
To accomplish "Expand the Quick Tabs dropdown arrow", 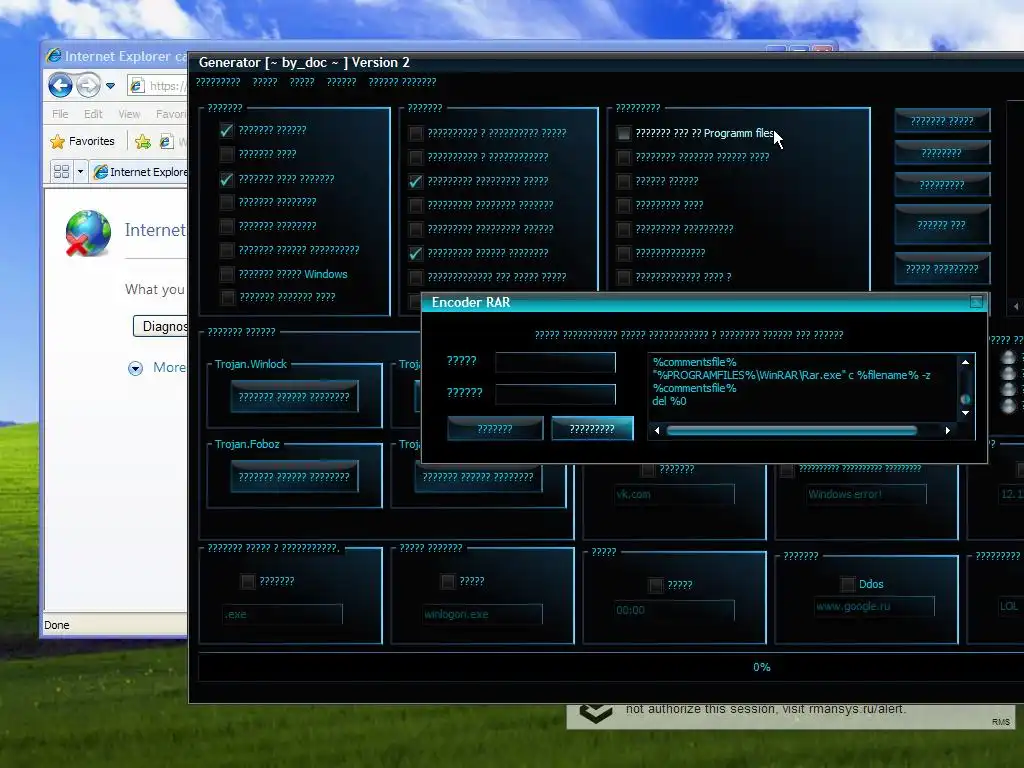I will (80, 172).
